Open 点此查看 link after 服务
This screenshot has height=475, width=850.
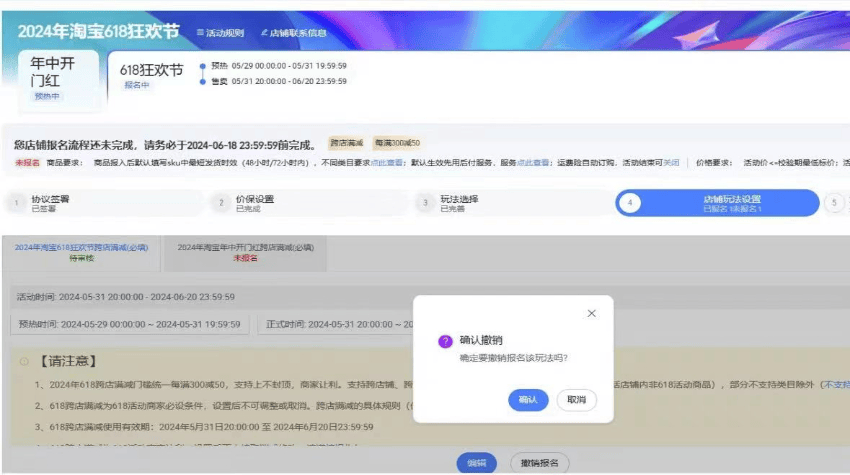point(533,163)
